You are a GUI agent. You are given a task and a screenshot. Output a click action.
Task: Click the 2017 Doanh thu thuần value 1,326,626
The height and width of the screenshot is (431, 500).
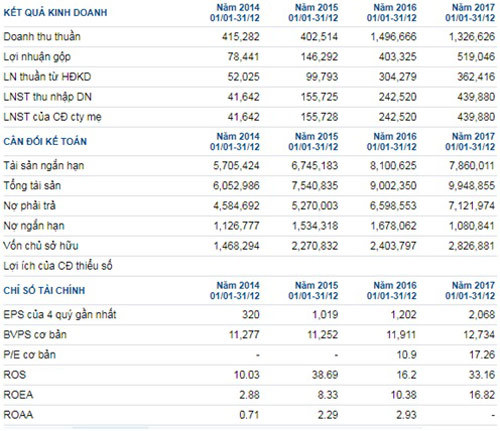[472, 37]
